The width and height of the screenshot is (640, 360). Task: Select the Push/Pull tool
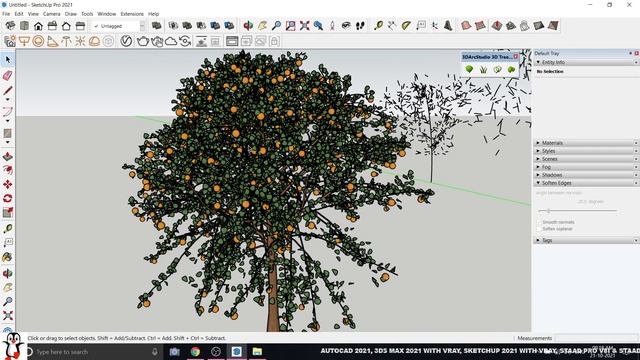8,156
